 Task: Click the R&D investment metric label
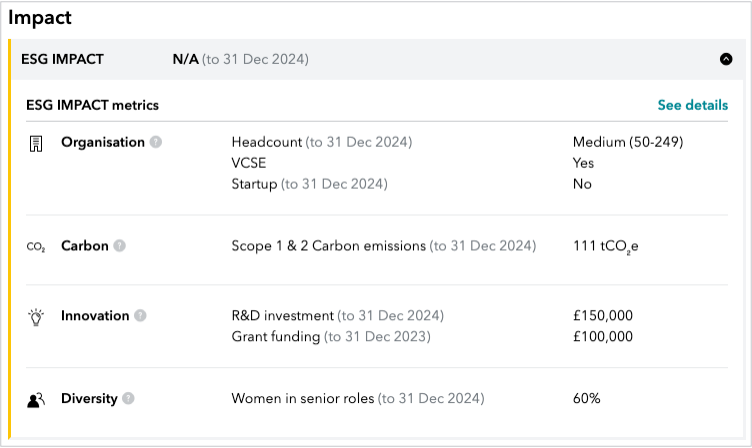[282, 316]
